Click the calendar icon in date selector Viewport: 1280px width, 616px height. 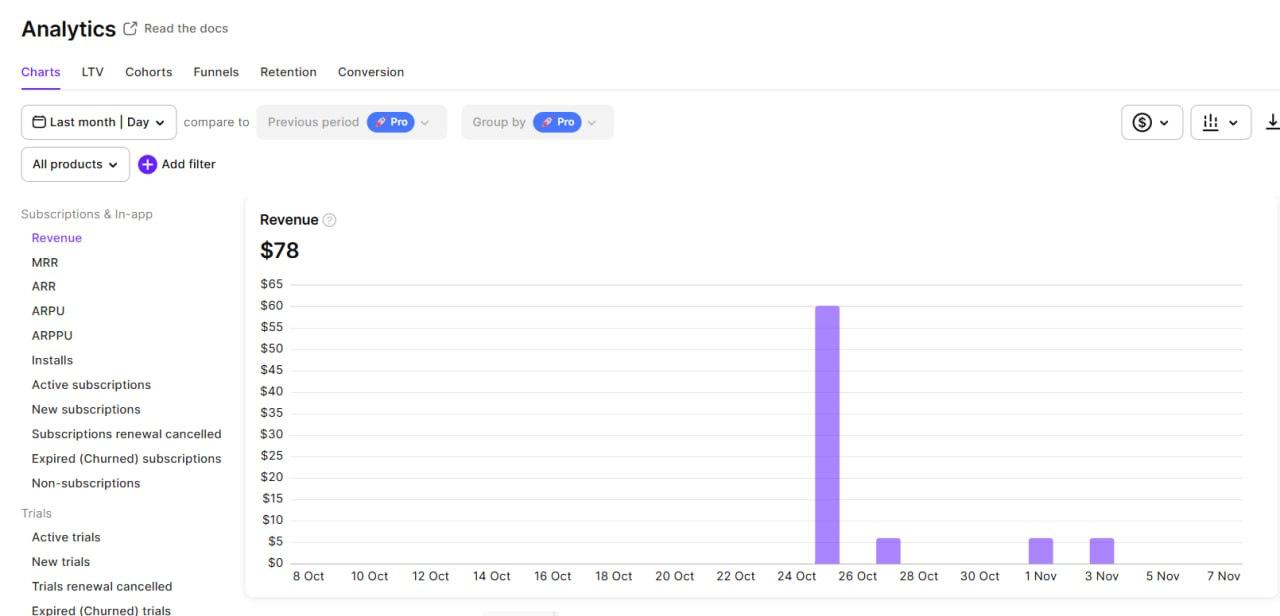pyautogui.click(x=36, y=121)
